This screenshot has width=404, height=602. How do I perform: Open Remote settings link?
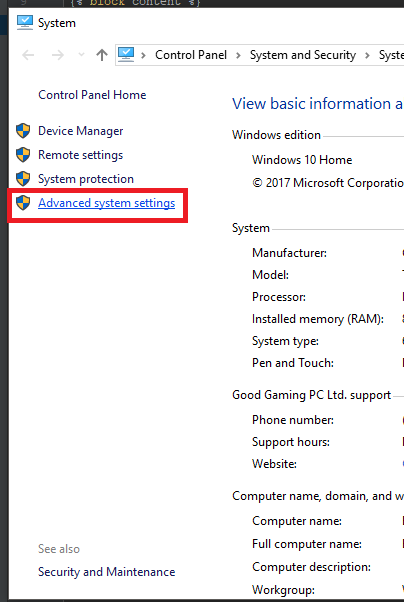click(81, 155)
